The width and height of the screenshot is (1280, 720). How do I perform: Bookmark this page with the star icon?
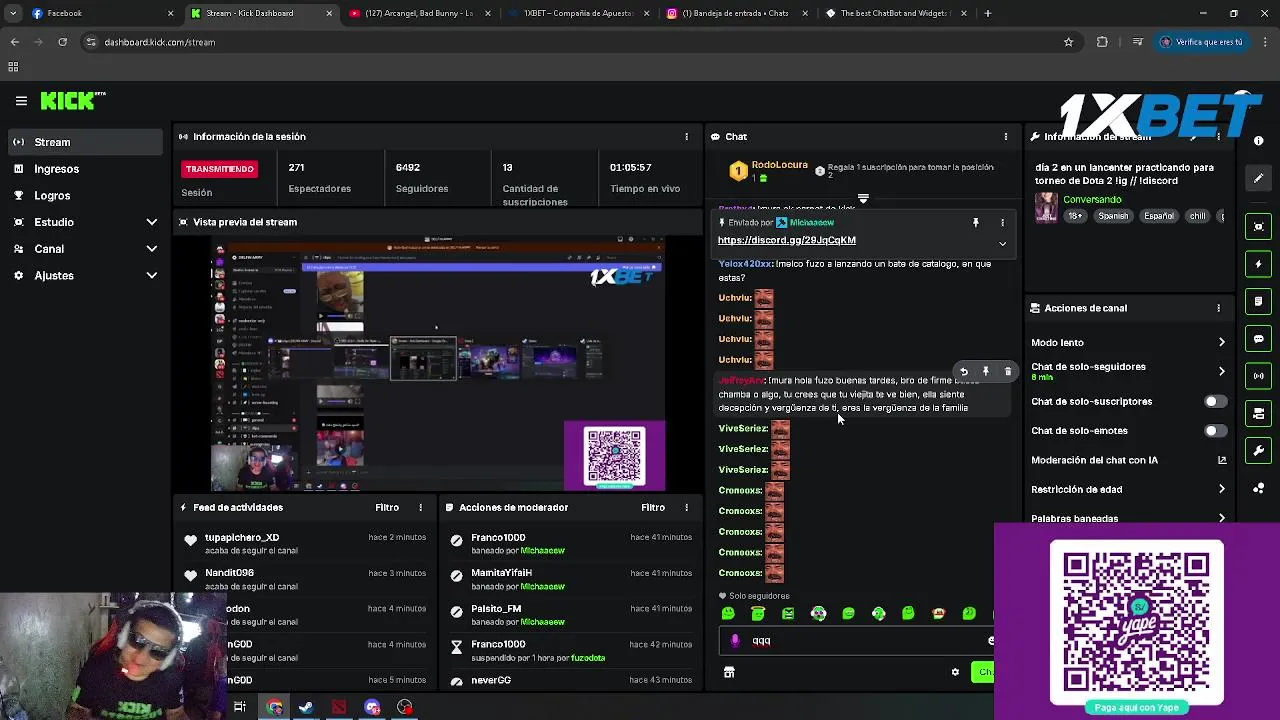coord(1068,42)
